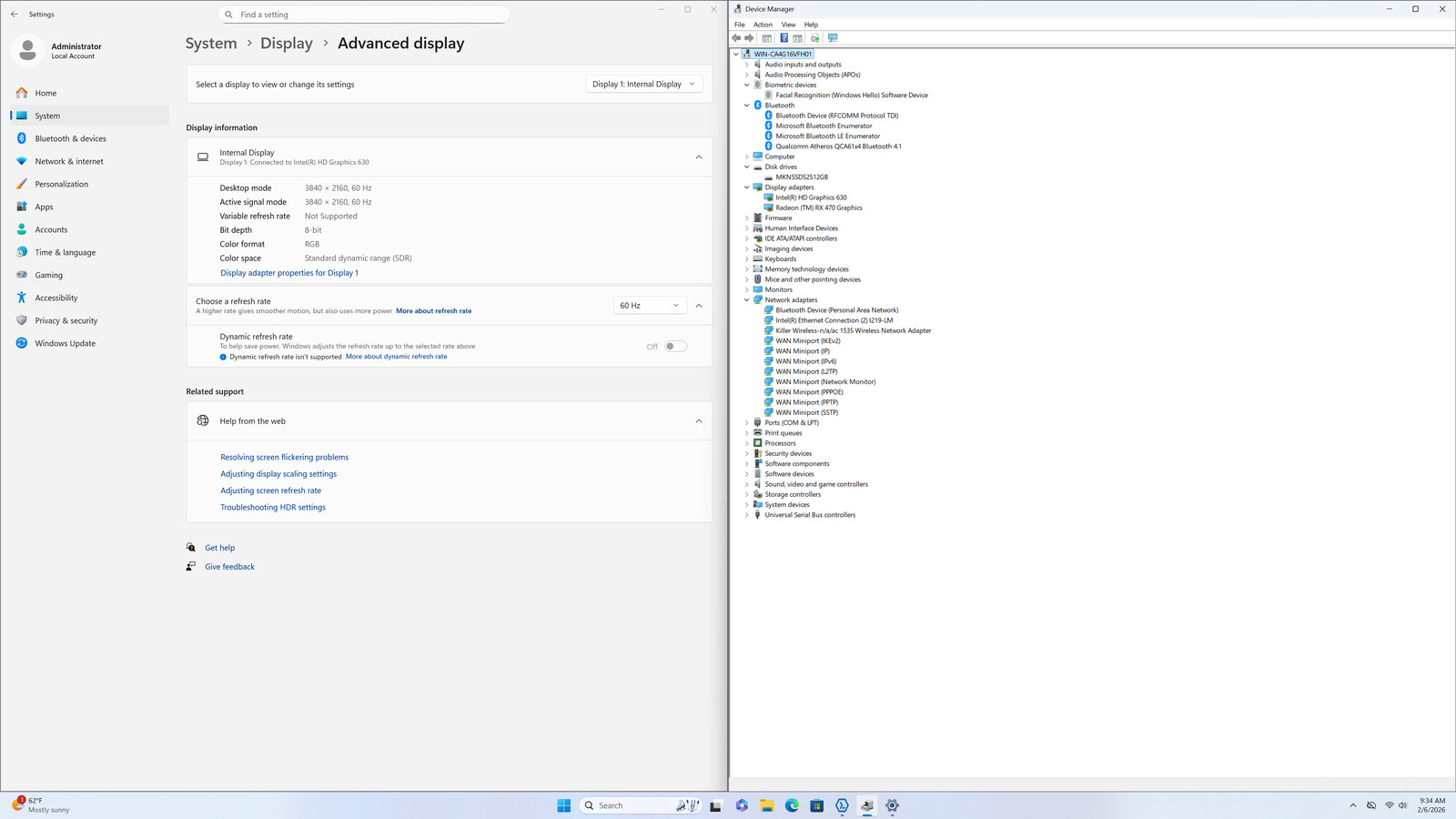Select the Radeon RX 470 Graphics device
The height and width of the screenshot is (819, 1456).
click(x=818, y=207)
